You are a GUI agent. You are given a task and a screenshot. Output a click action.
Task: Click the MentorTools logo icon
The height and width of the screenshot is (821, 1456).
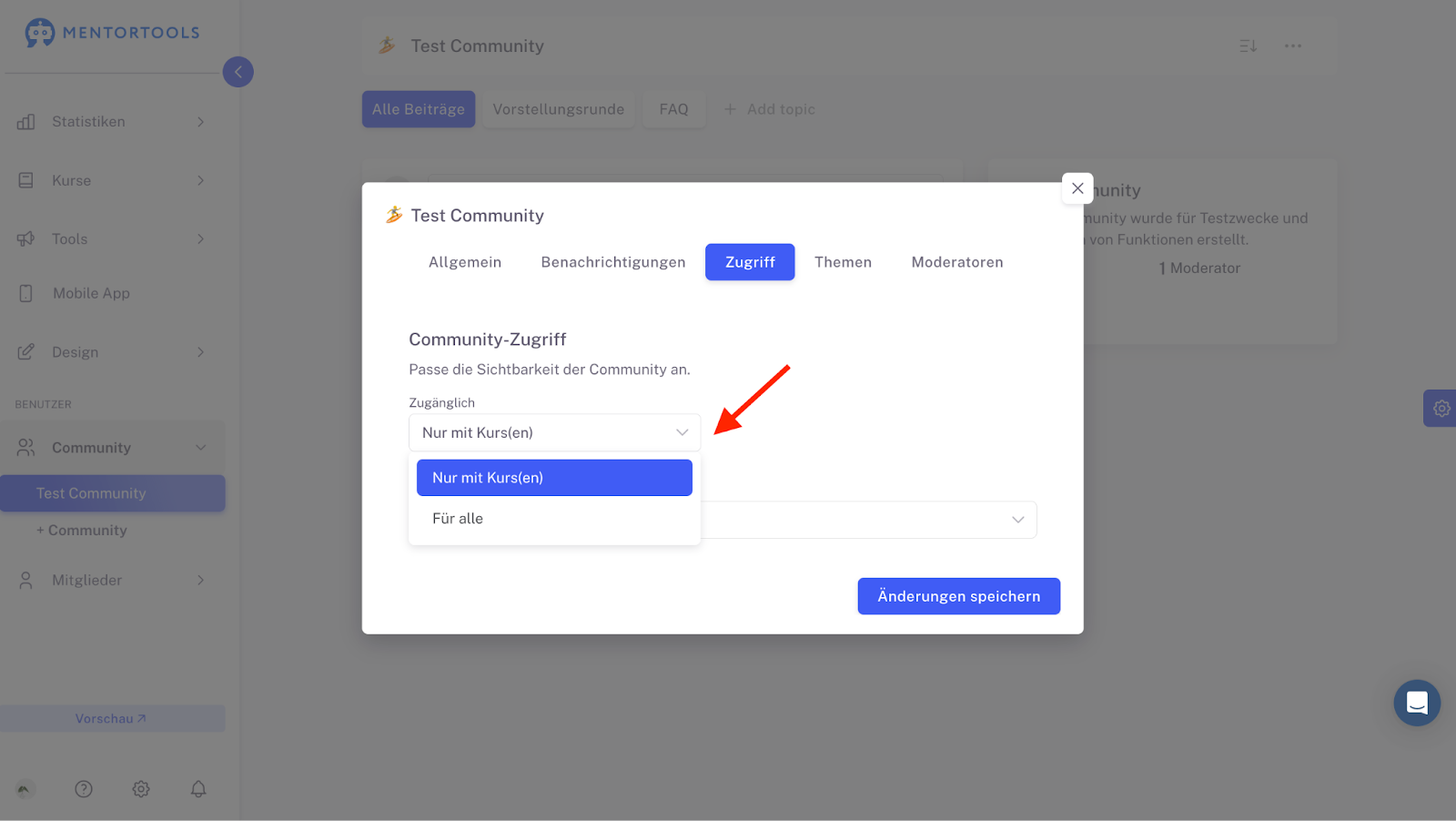39,33
